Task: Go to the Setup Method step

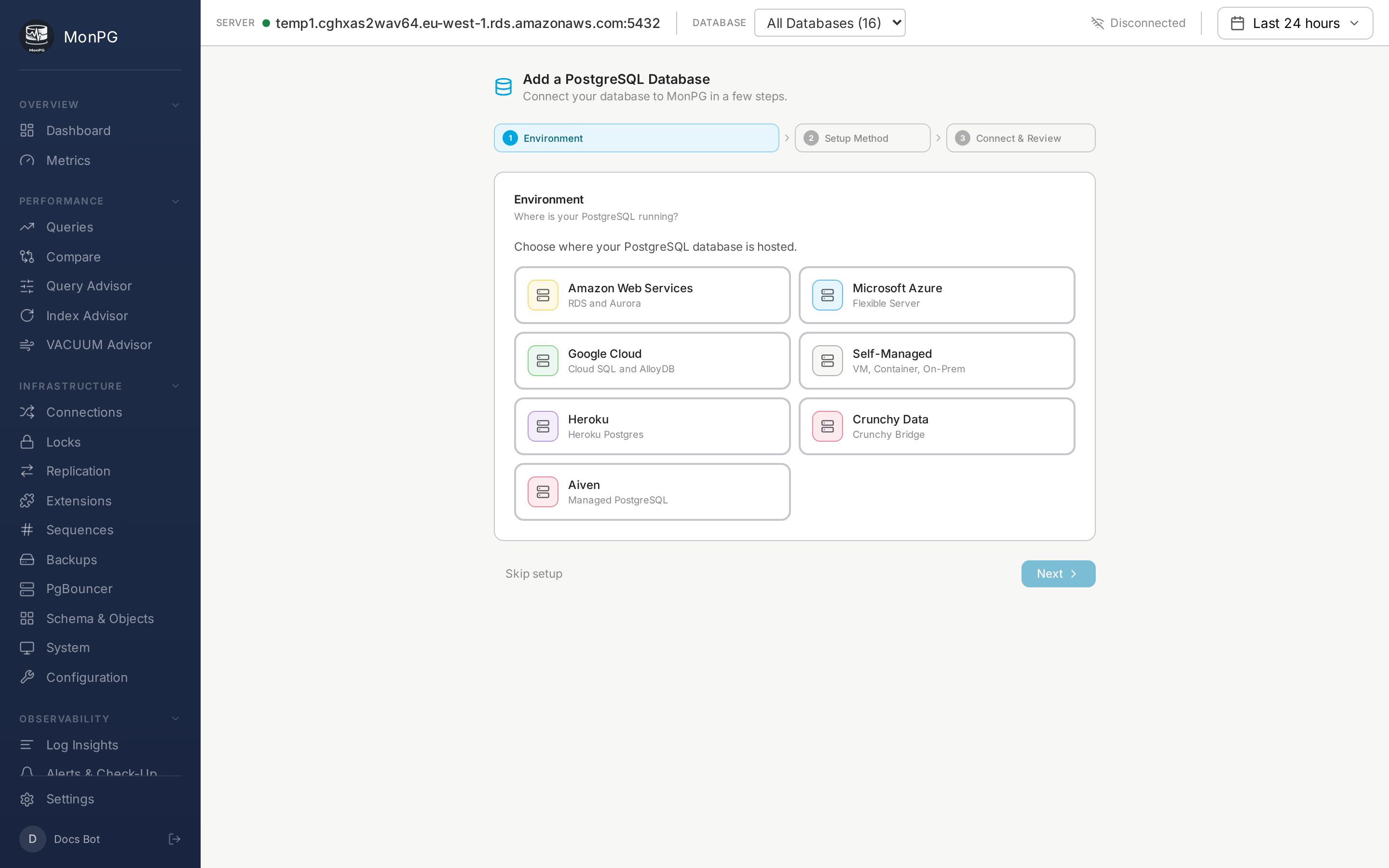Action: (862, 138)
